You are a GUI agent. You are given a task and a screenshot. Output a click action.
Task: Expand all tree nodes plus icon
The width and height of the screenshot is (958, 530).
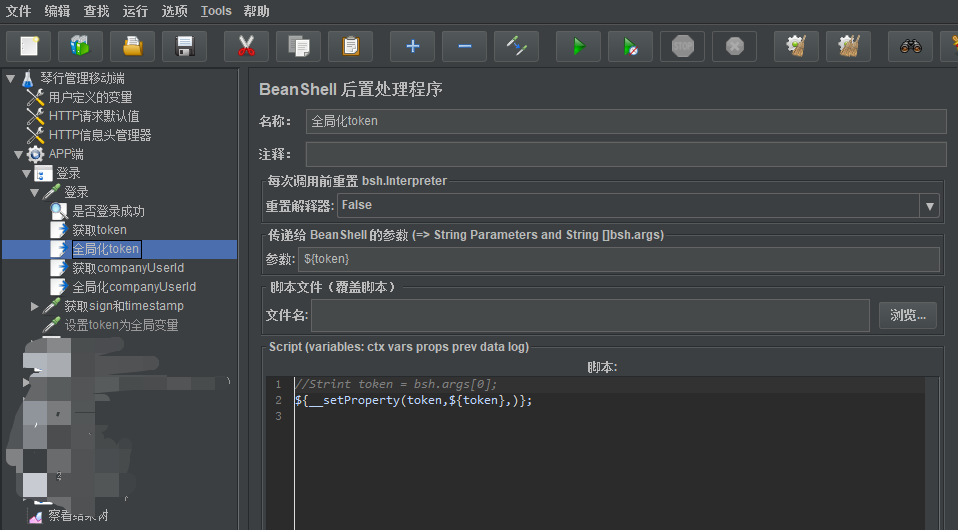pyautogui.click(x=412, y=46)
